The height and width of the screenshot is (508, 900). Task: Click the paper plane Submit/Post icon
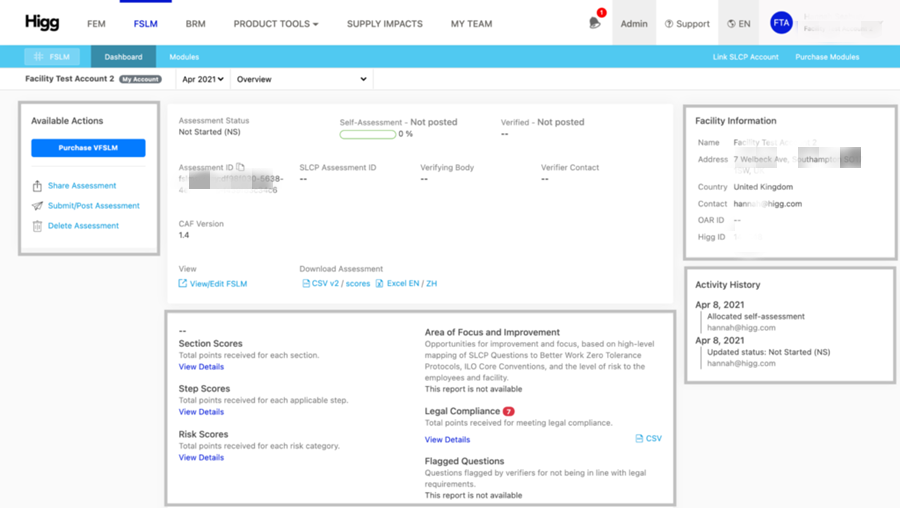pos(37,205)
